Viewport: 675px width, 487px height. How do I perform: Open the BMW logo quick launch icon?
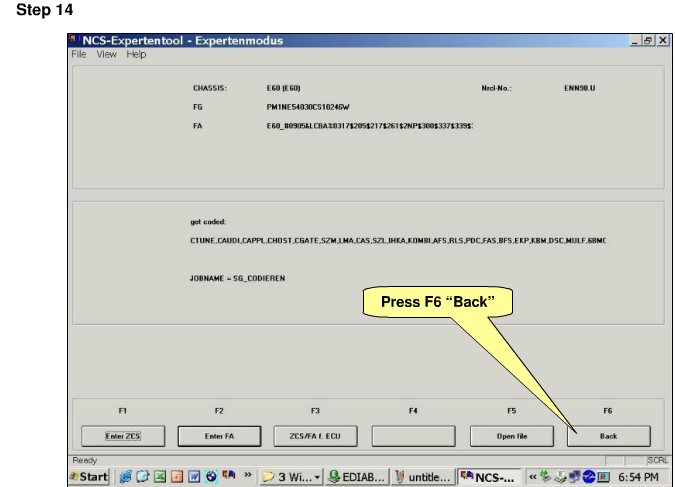[x=211, y=477]
